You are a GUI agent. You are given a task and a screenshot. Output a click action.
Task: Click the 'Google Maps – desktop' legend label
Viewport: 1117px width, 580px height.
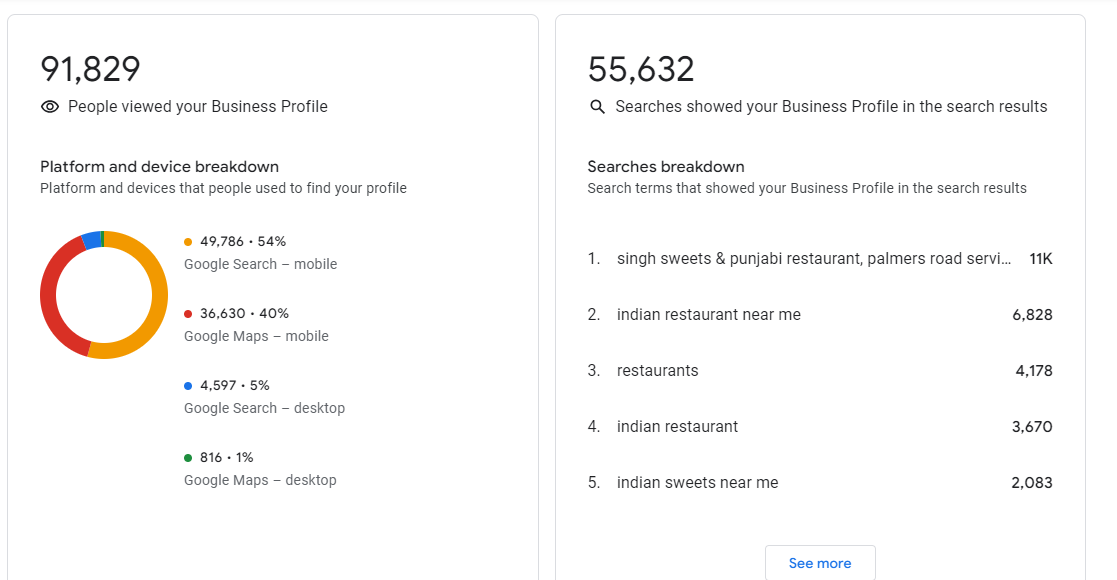click(260, 481)
